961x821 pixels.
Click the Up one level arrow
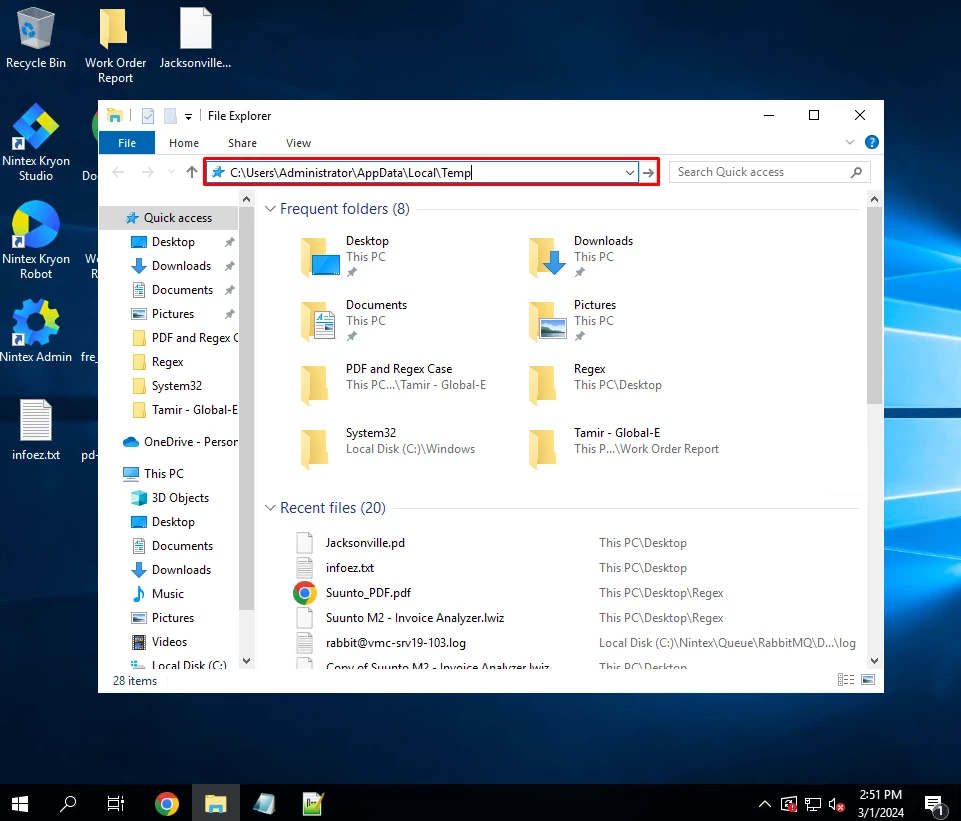click(x=192, y=172)
